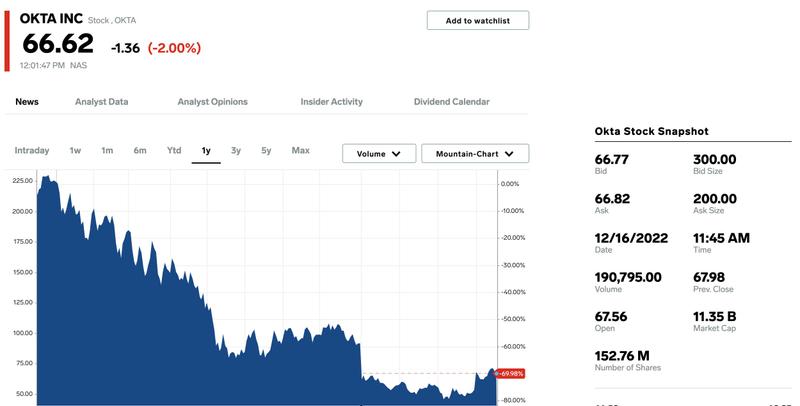Select the 1y chart range
The width and height of the screenshot is (800, 406).
[206, 150]
